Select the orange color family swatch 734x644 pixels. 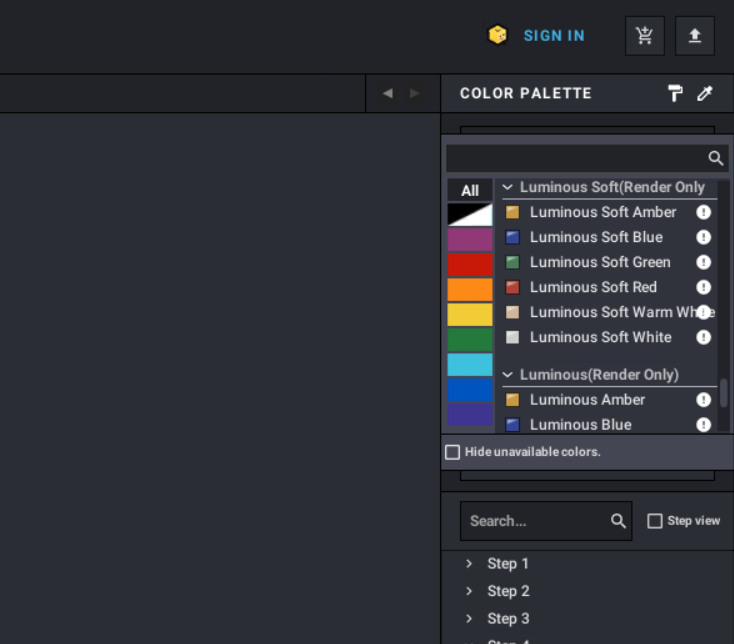[469, 290]
